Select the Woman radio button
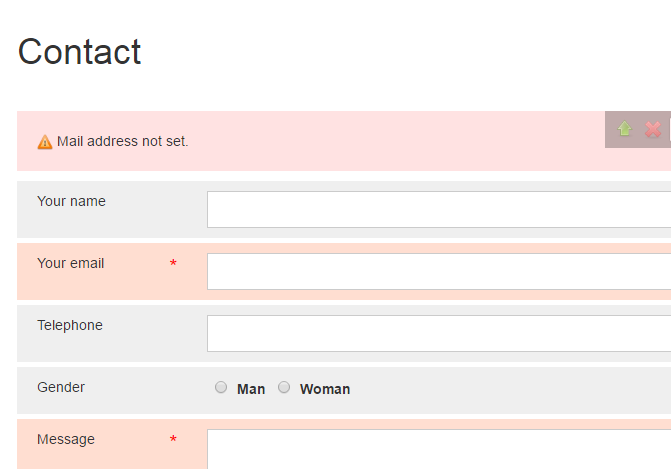 284,388
